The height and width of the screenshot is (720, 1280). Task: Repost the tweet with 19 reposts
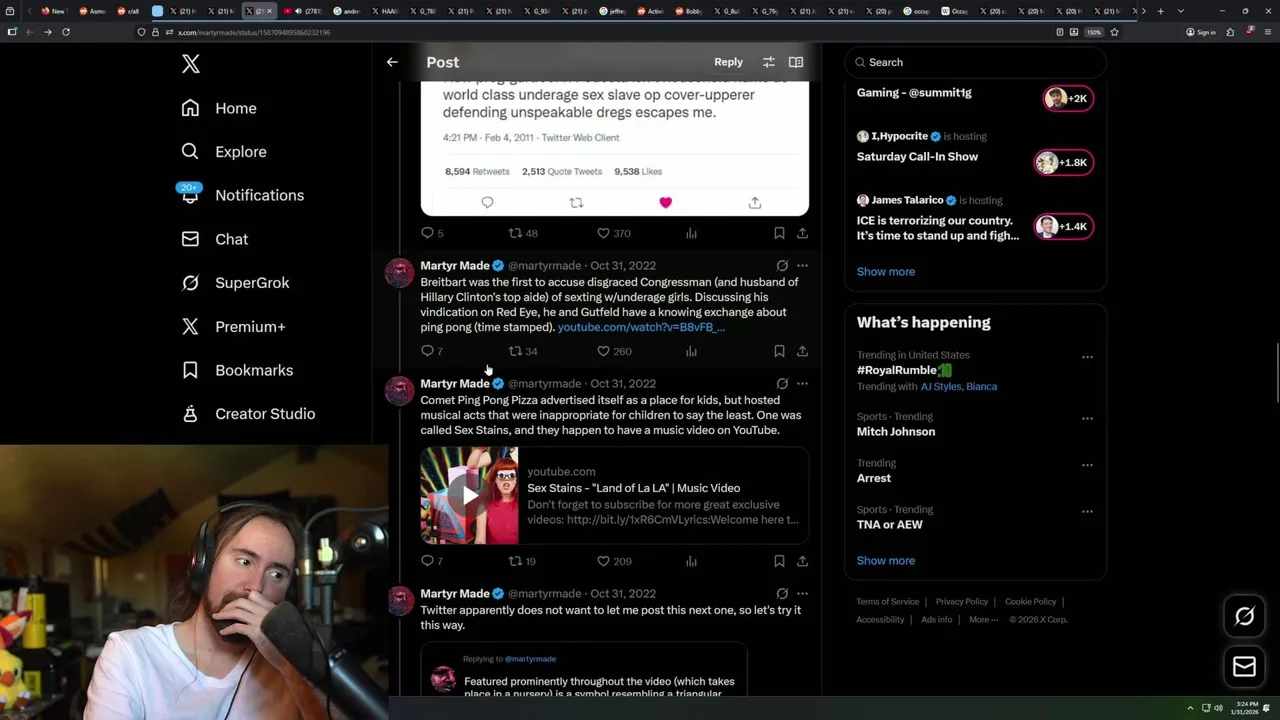(x=523, y=561)
